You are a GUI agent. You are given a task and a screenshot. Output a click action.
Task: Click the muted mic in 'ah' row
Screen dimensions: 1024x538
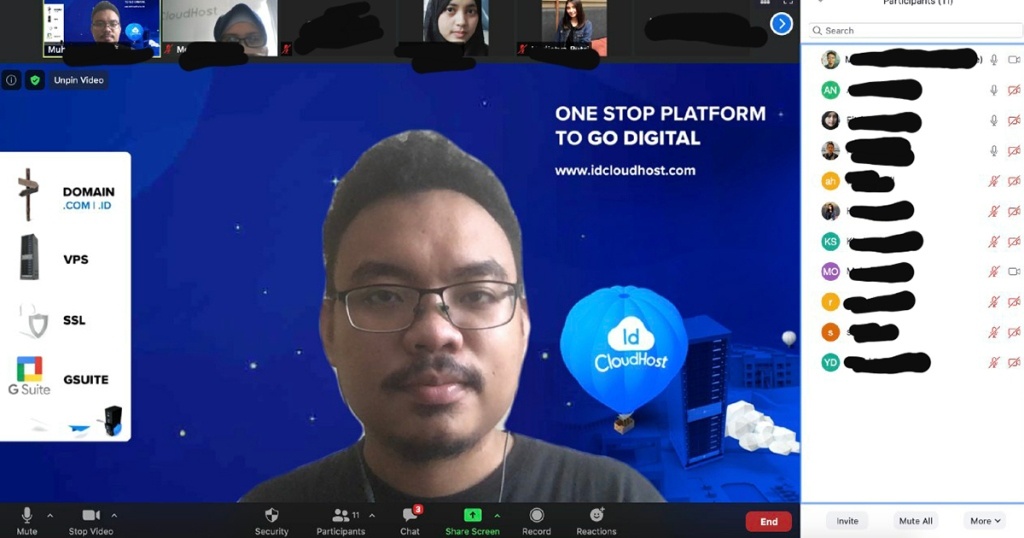pos(994,181)
